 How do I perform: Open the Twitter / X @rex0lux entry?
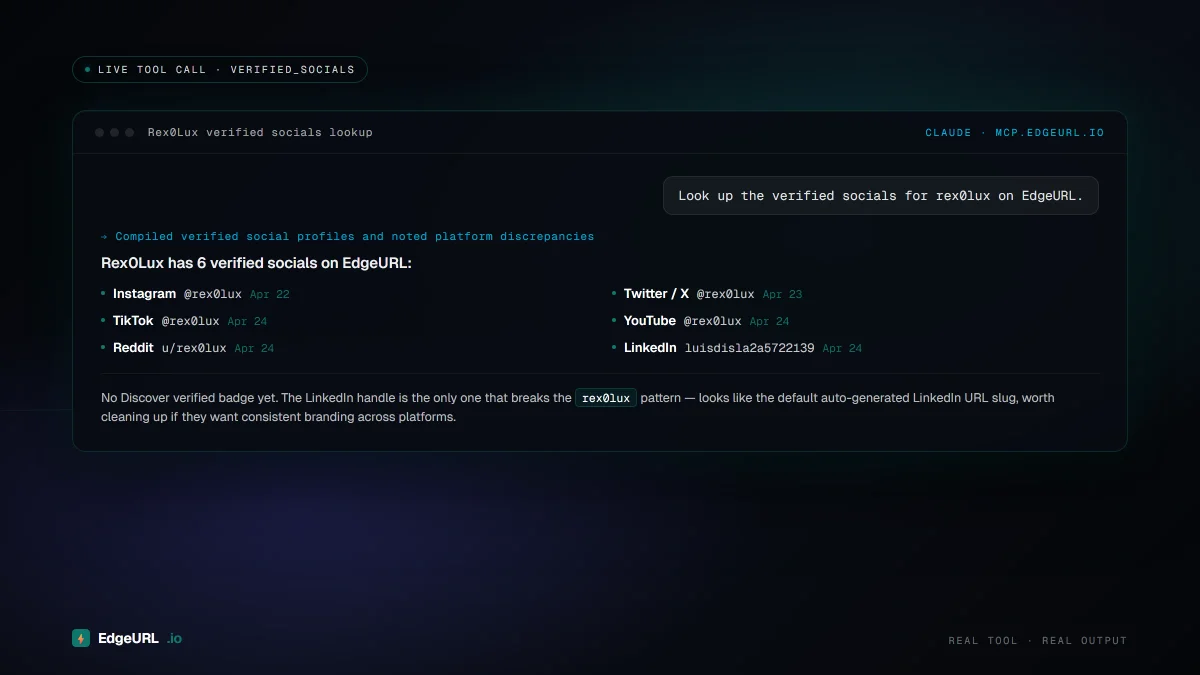[688, 294]
